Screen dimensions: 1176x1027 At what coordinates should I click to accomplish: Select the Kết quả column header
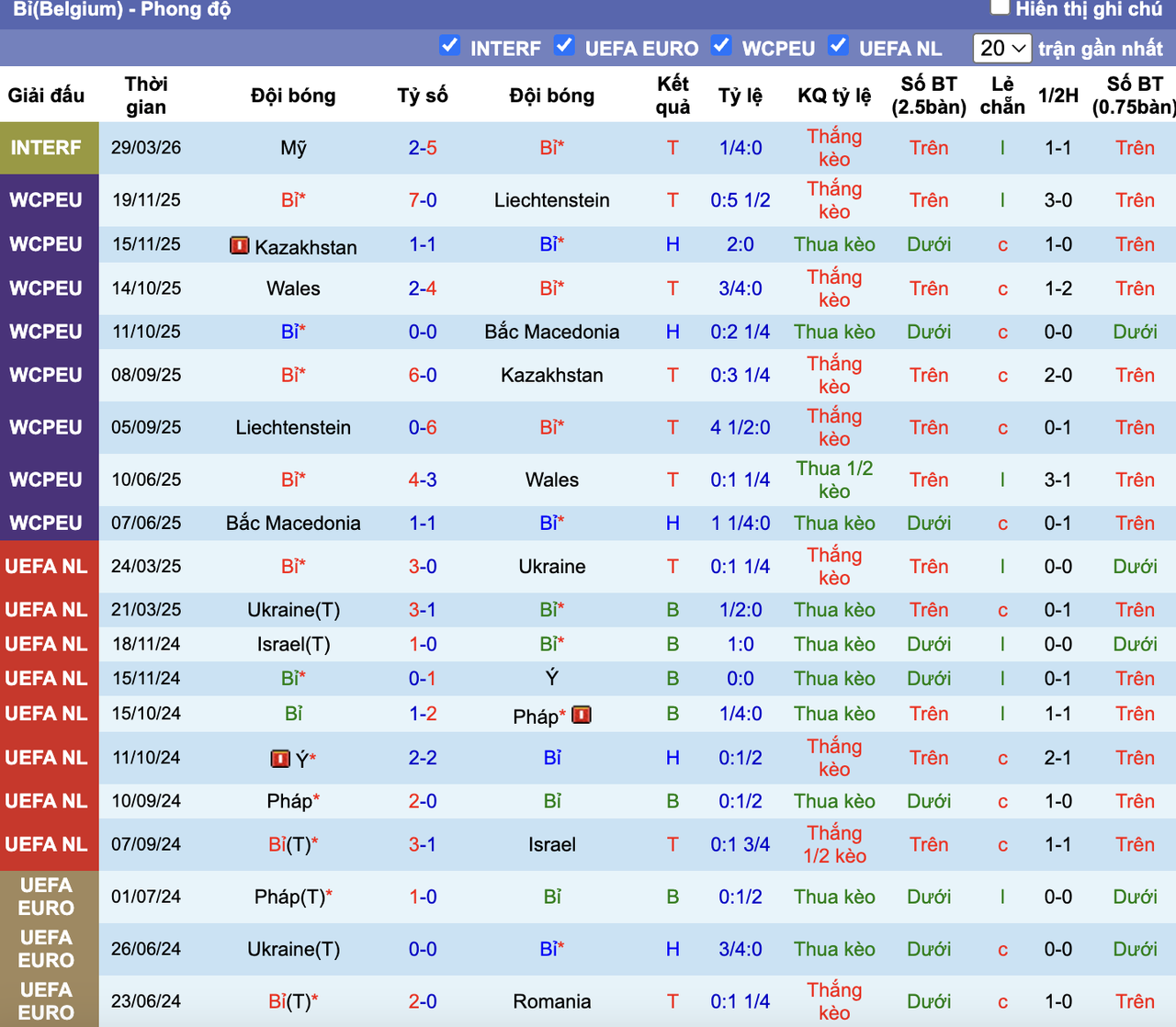[673, 96]
